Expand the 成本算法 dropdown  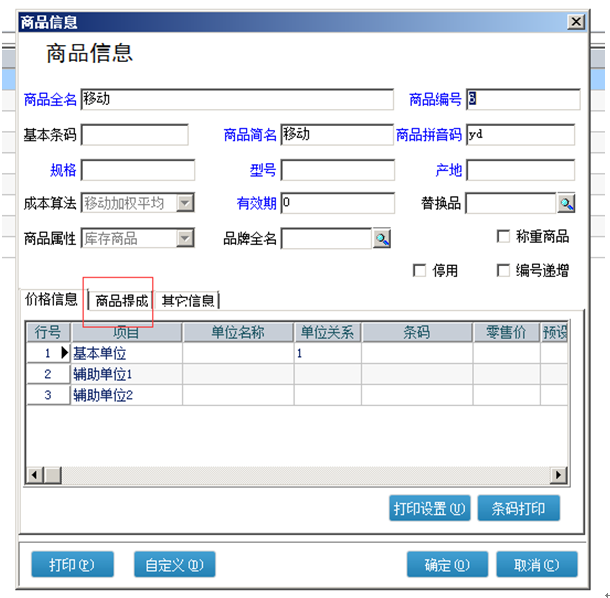point(185,204)
